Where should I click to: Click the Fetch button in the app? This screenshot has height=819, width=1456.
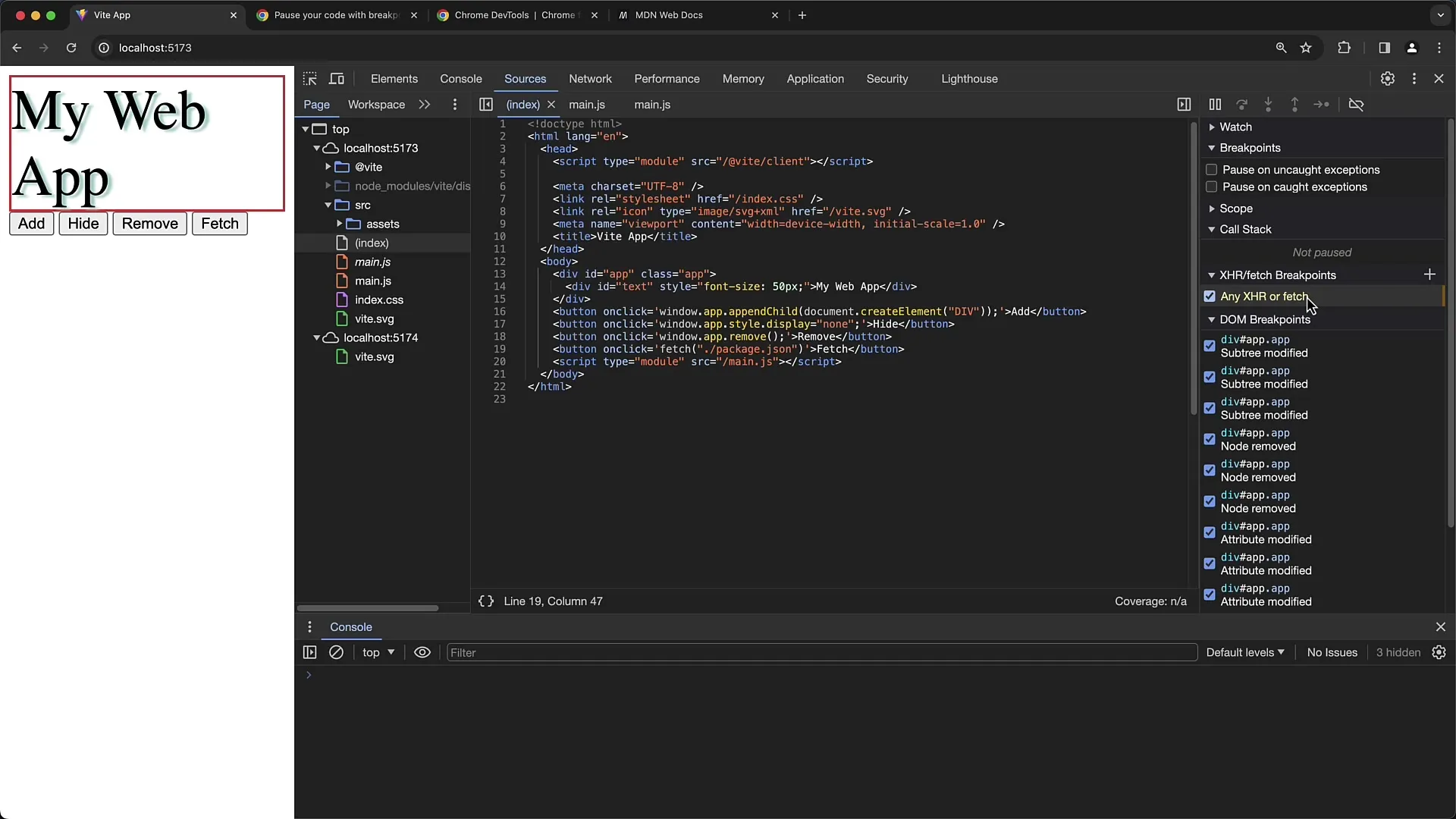click(x=220, y=223)
